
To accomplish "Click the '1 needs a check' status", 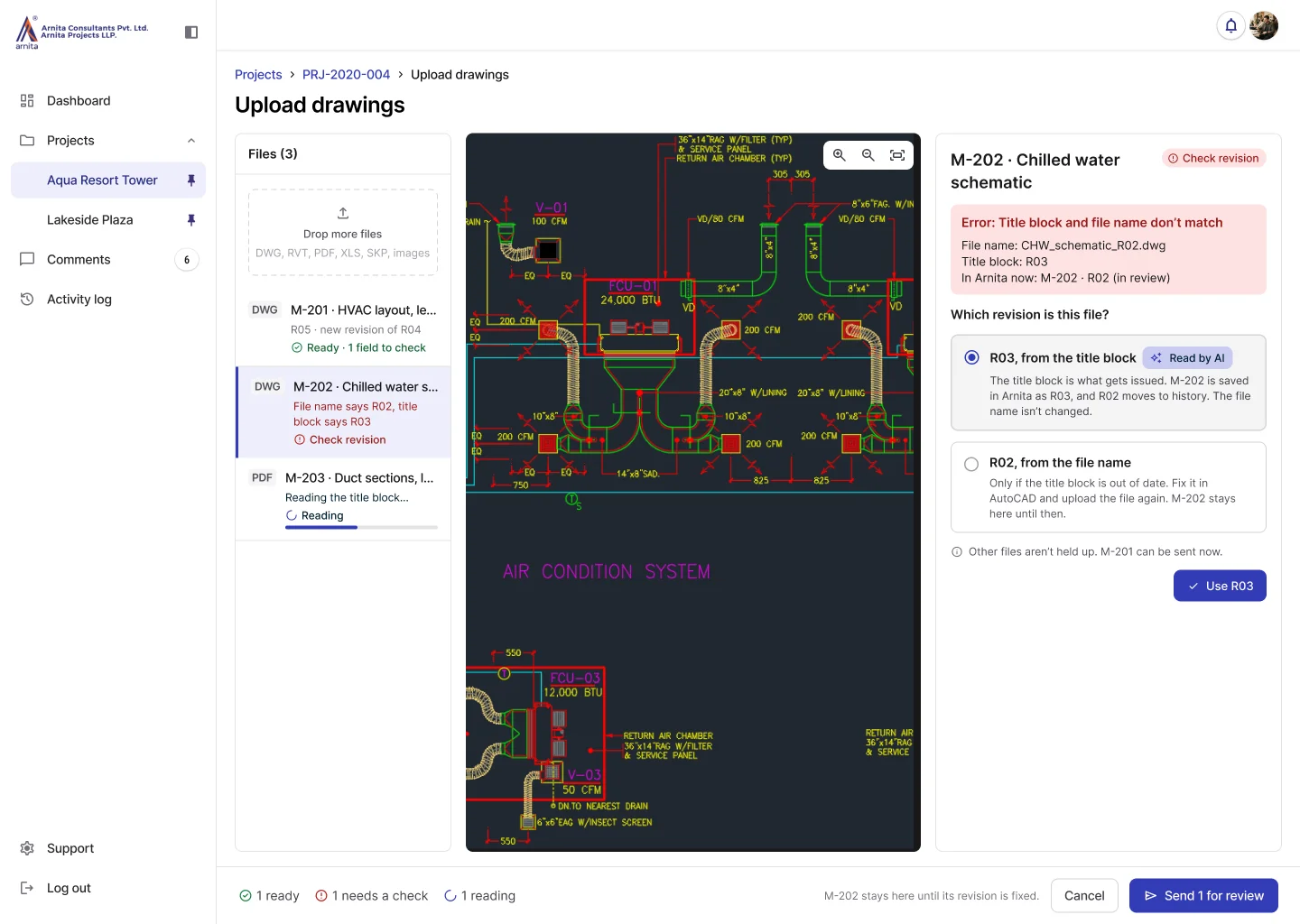I will coord(371,896).
